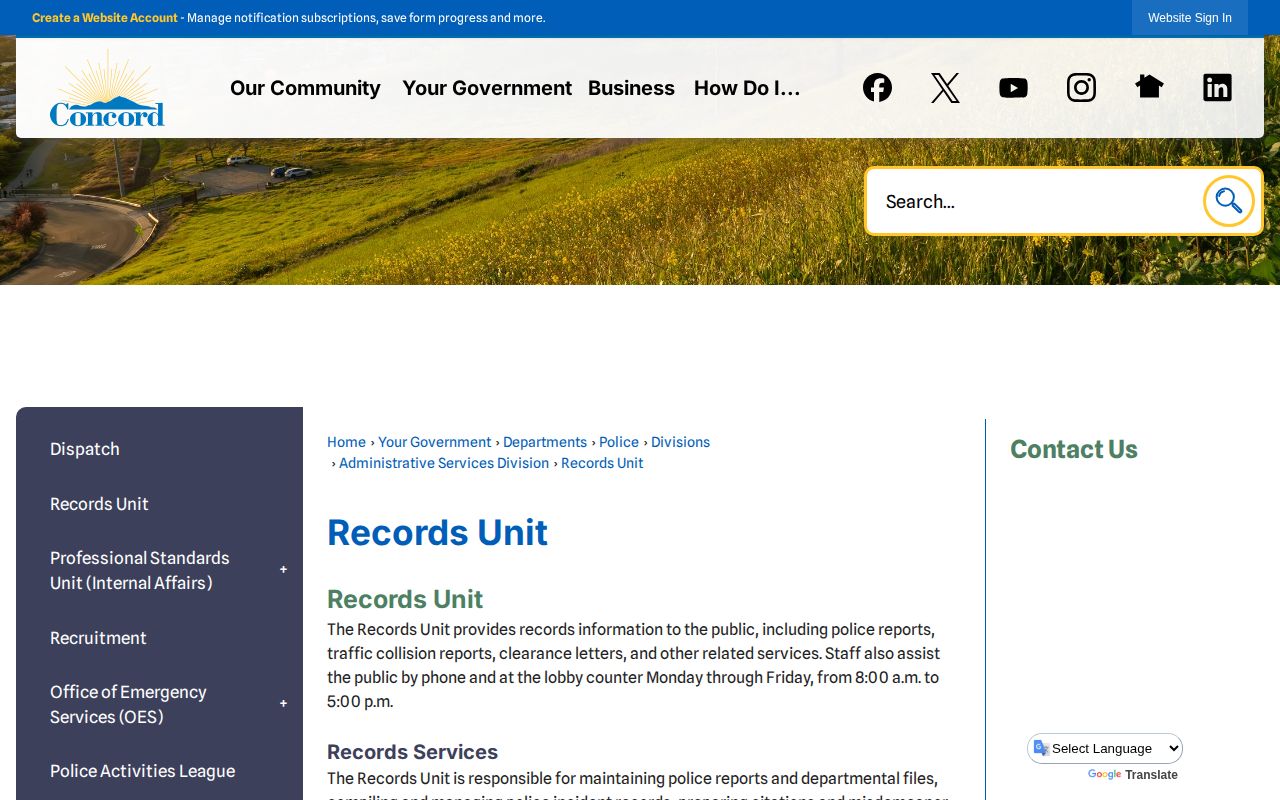Expand Professional Standards Unit submenu
The image size is (1280, 800).
283,570
